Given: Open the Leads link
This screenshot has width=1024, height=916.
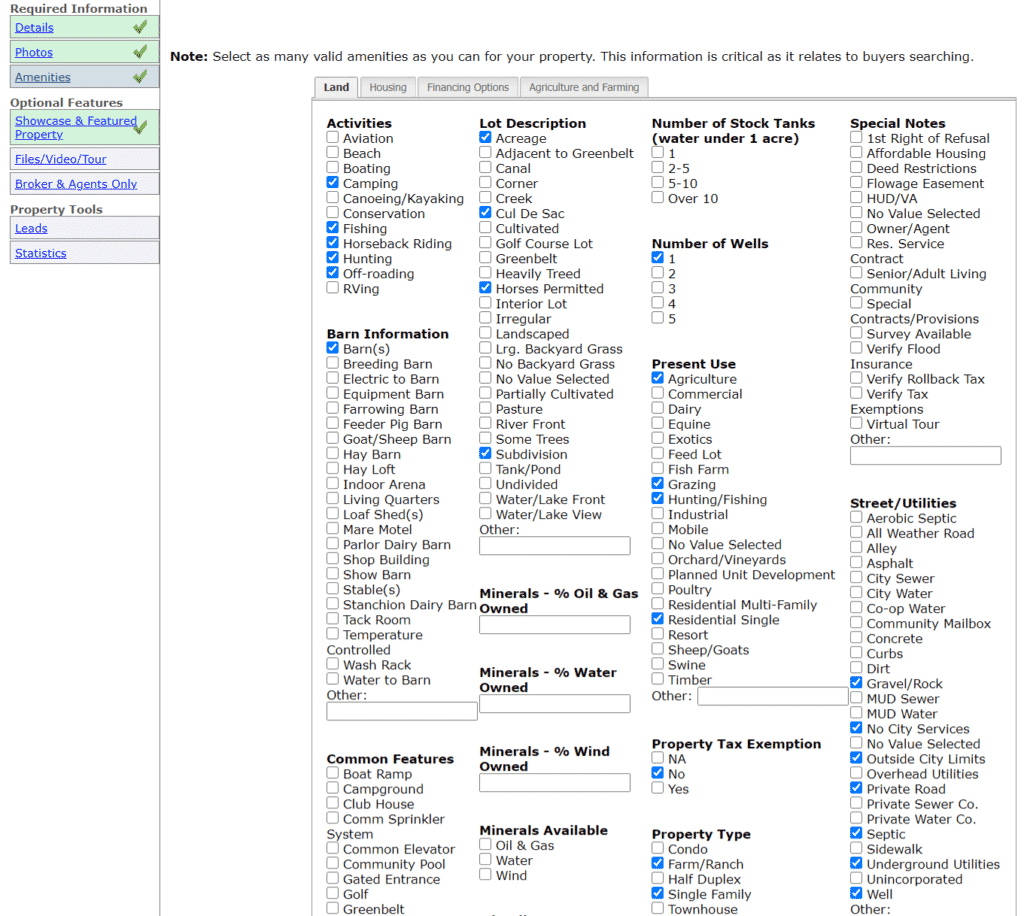Looking at the screenshot, I should pos(31,229).
